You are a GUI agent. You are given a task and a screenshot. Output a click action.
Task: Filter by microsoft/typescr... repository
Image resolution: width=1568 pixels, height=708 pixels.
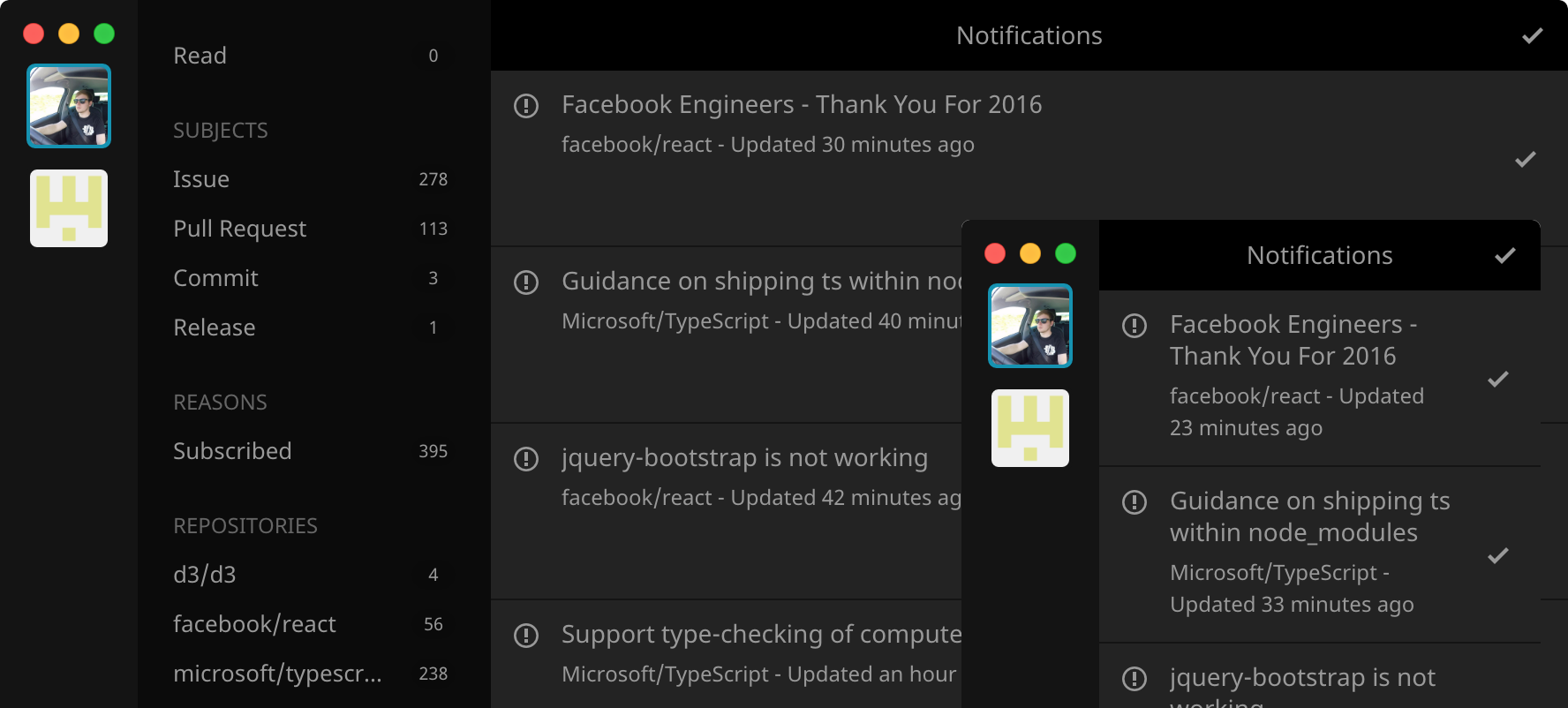tap(314, 674)
